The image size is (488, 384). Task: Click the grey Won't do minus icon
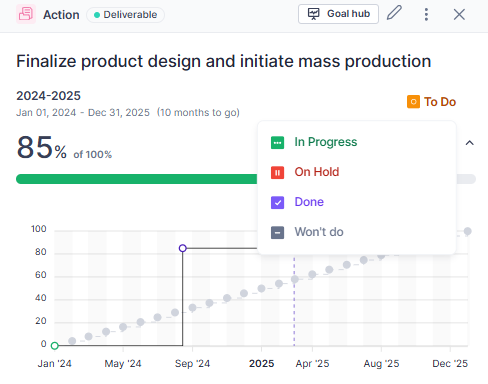coord(277,232)
